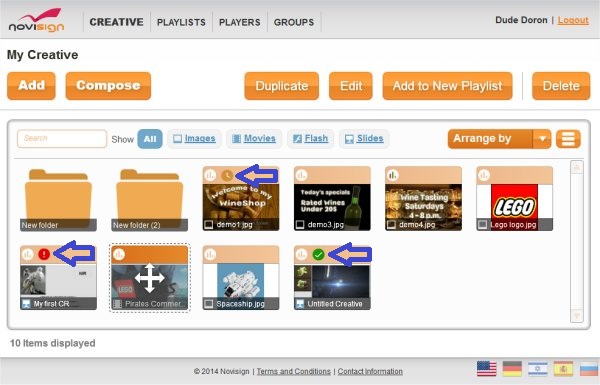Select the United States flag language
600x385 pixels.
pyautogui.click(x=486, y=369)
